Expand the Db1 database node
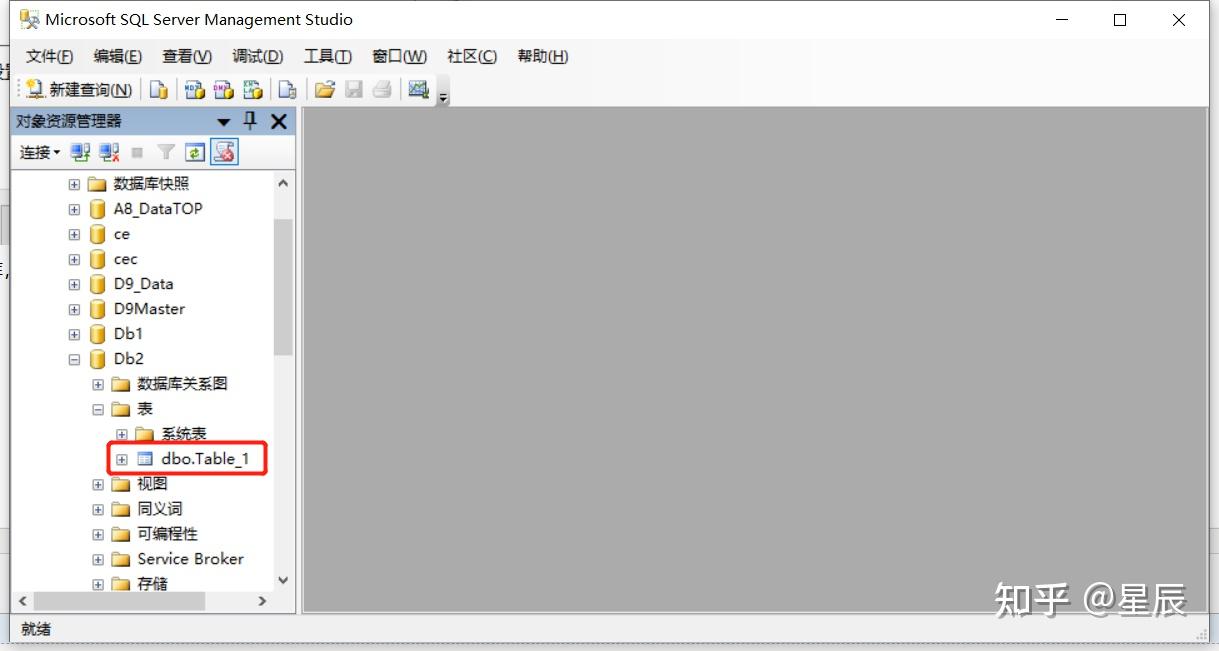 (73, 333)
